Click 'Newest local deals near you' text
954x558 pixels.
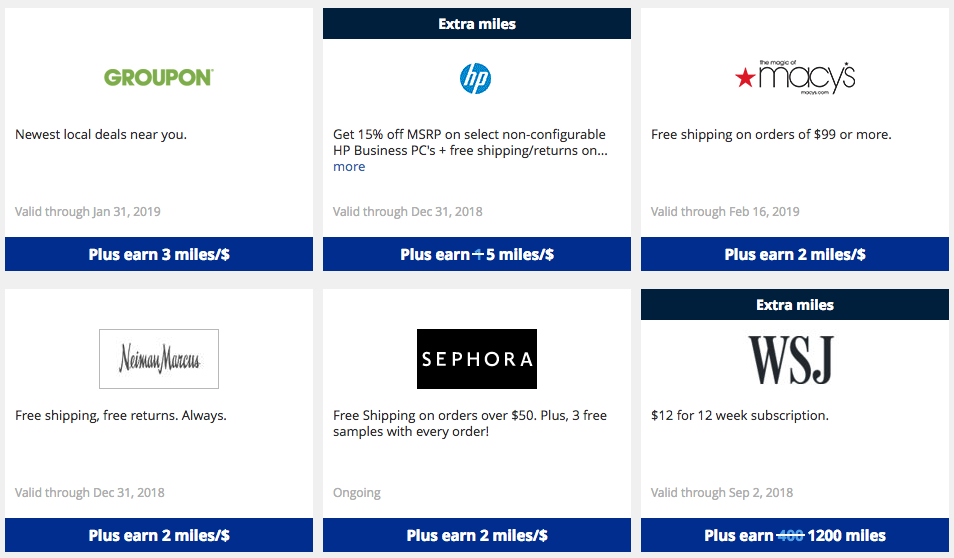(x=101, y=134)
